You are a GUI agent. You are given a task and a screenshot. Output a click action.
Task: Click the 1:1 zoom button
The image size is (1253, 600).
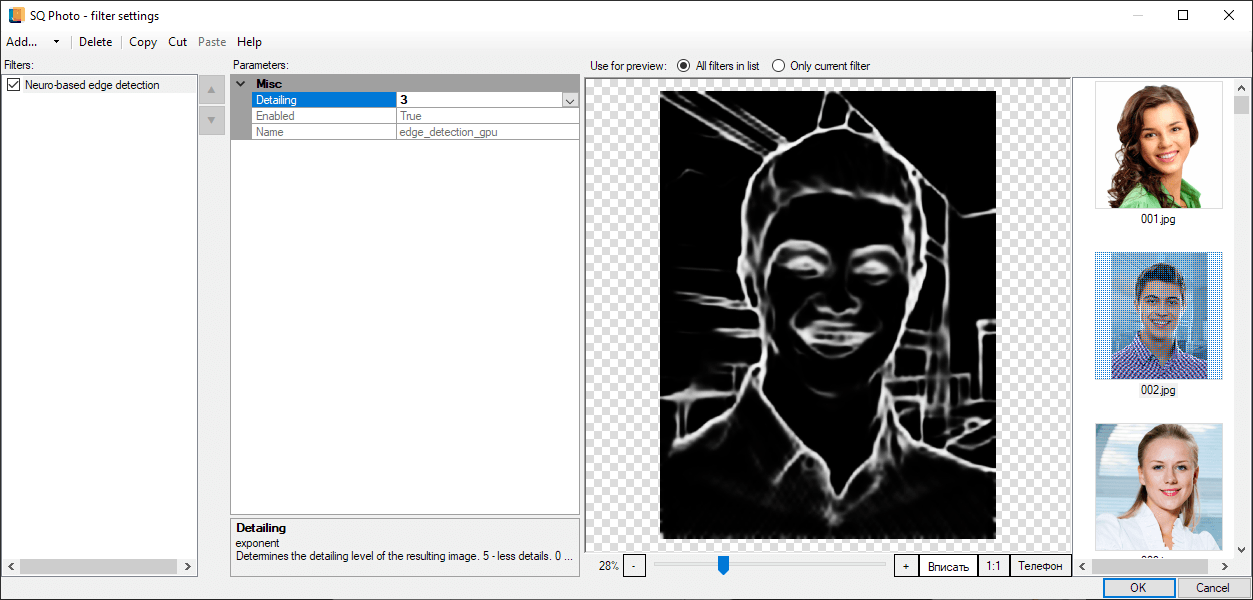[x=993, y=566]
